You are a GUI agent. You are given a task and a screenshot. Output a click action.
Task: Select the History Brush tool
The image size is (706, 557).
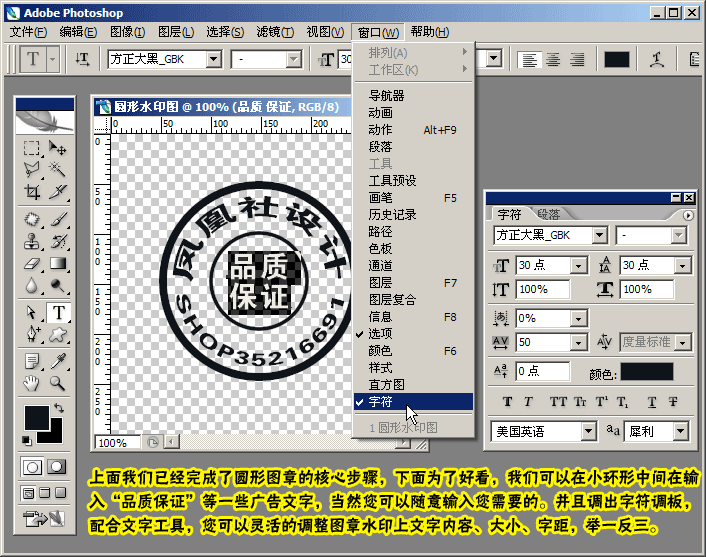[x=58, y=241]
